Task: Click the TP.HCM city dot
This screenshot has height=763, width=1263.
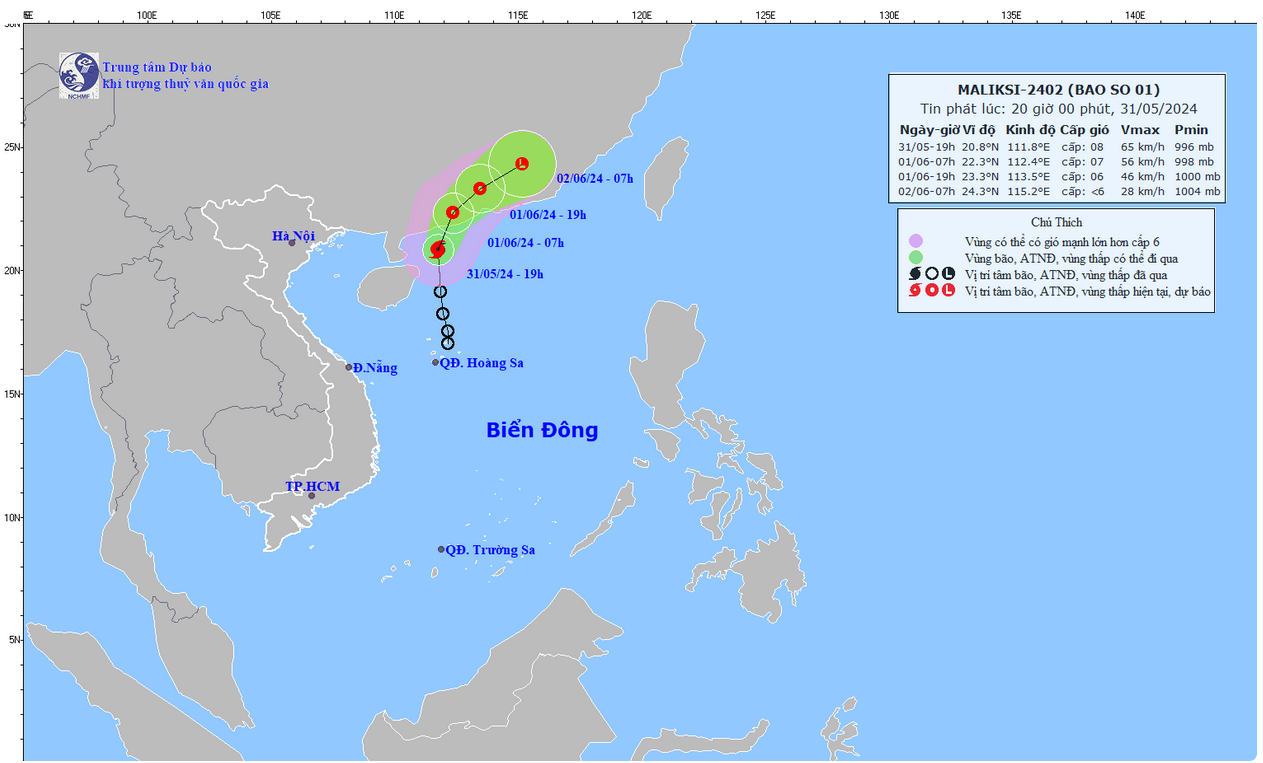Action: click(x=311, y=496)
